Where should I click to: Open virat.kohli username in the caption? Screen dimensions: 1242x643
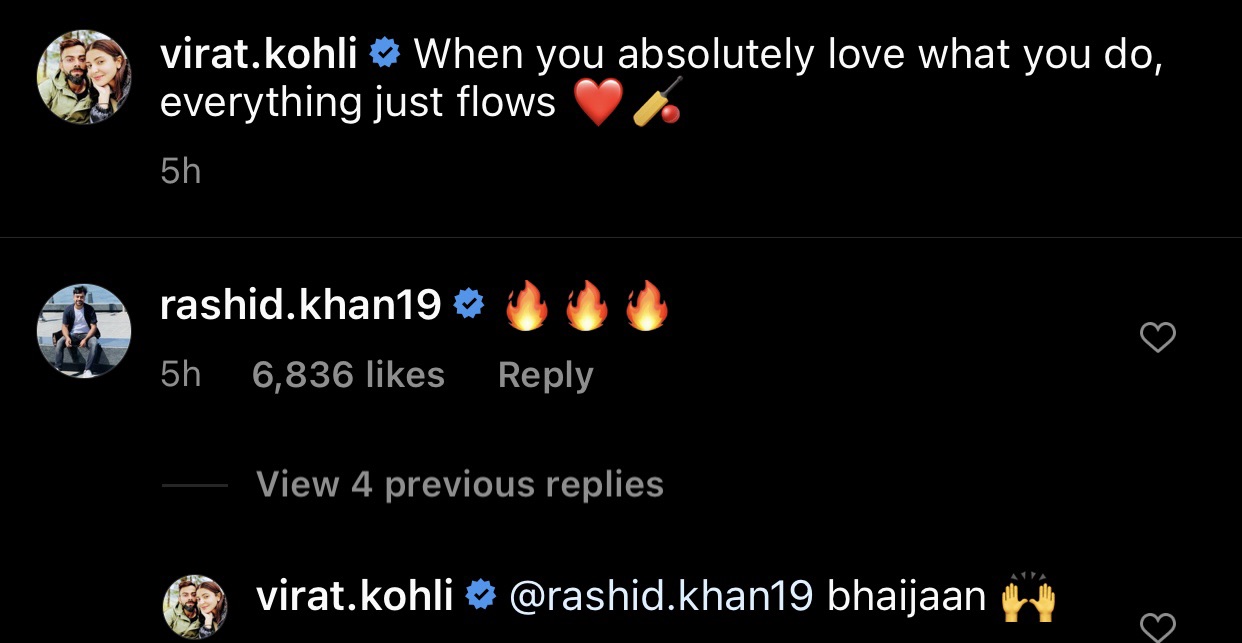(258, 55)
